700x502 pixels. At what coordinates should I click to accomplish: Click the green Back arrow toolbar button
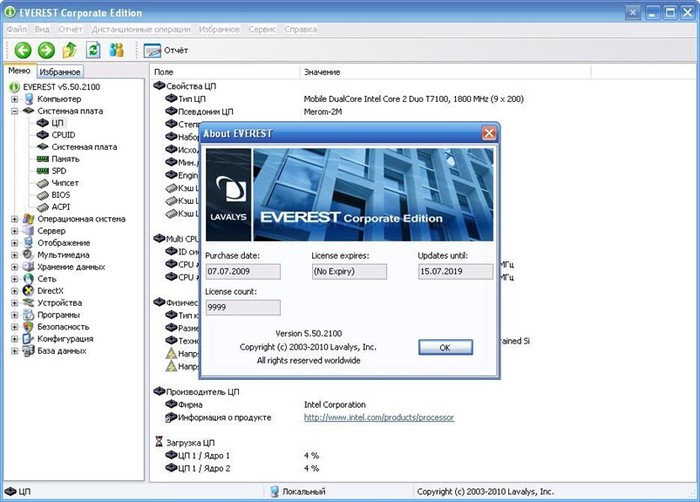tap(23, 50)
